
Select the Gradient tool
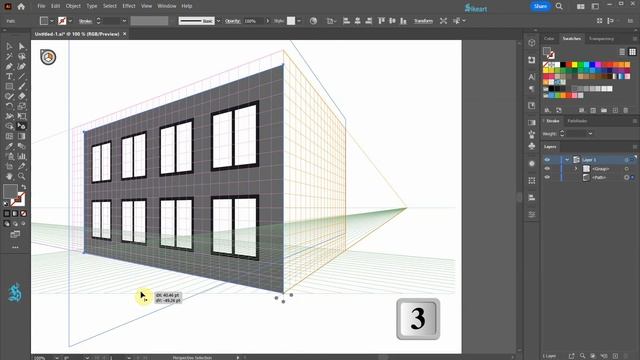(22, 136)
